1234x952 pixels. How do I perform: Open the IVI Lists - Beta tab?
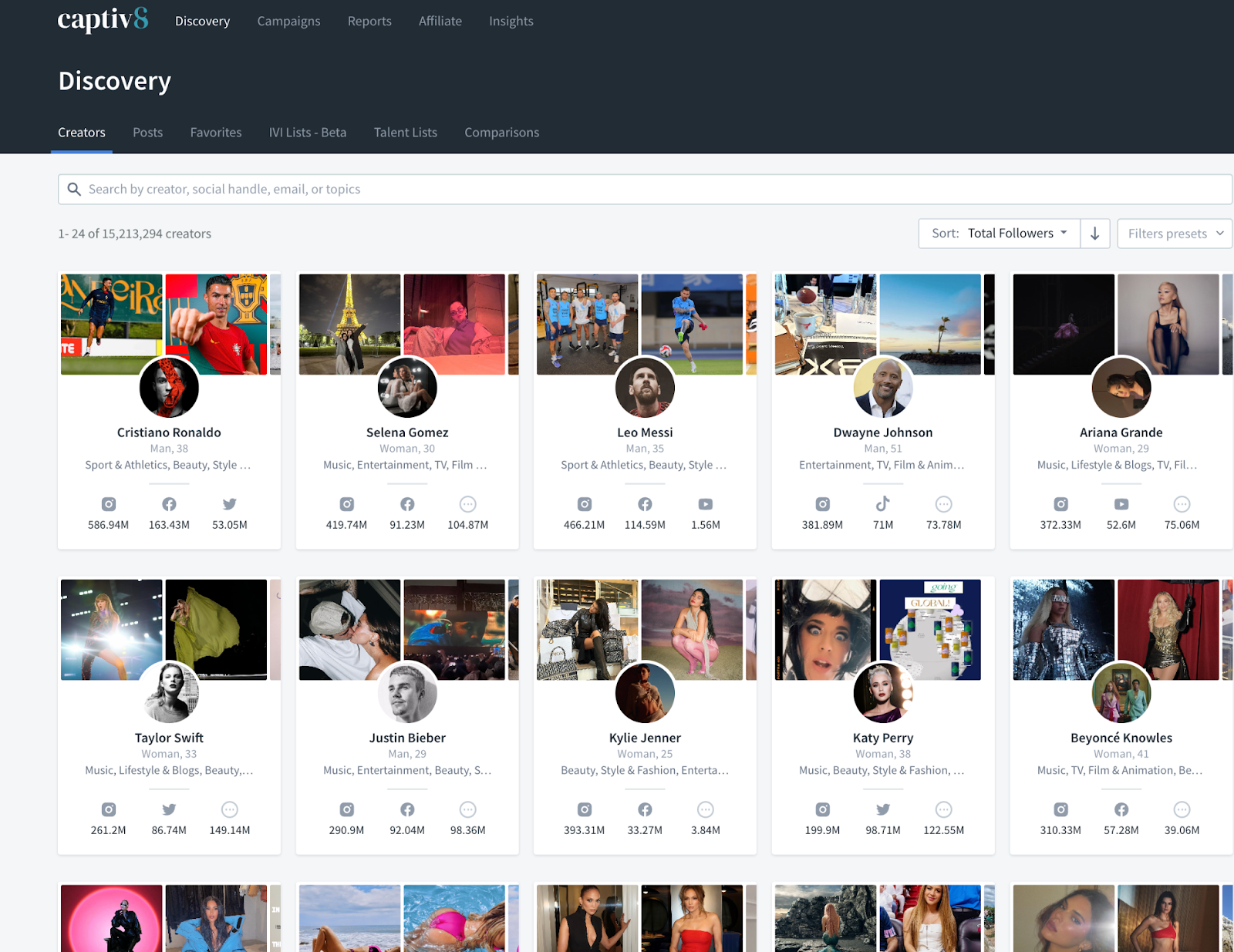[x=308, y=133]
